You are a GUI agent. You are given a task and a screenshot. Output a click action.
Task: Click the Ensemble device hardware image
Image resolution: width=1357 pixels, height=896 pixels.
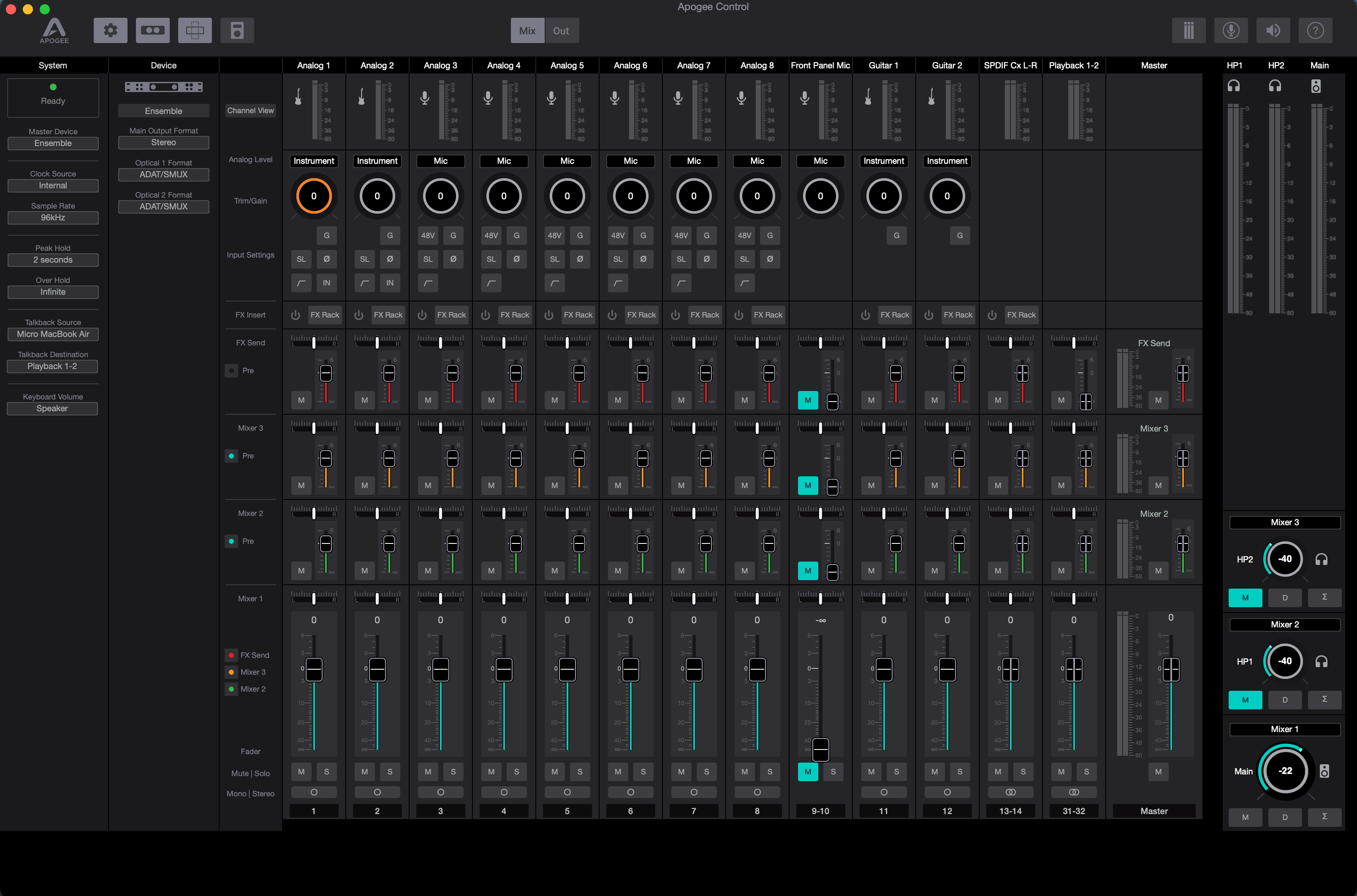(163, 87)
